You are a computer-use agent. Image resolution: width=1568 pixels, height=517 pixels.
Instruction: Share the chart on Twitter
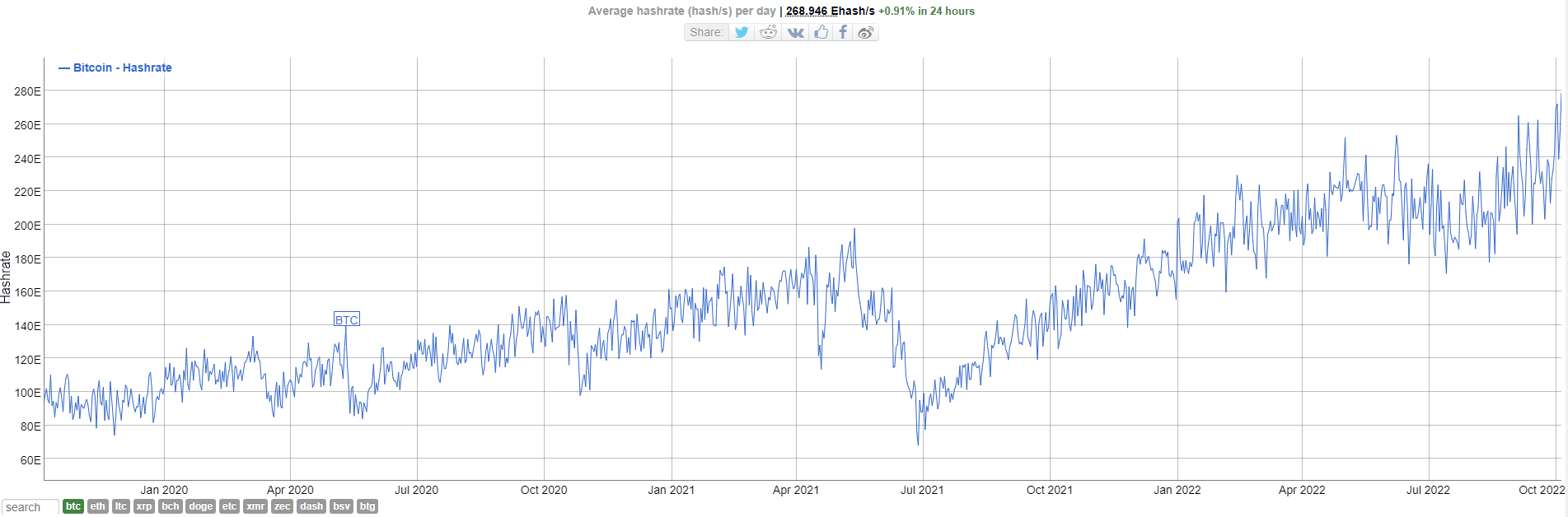[742, 32]
